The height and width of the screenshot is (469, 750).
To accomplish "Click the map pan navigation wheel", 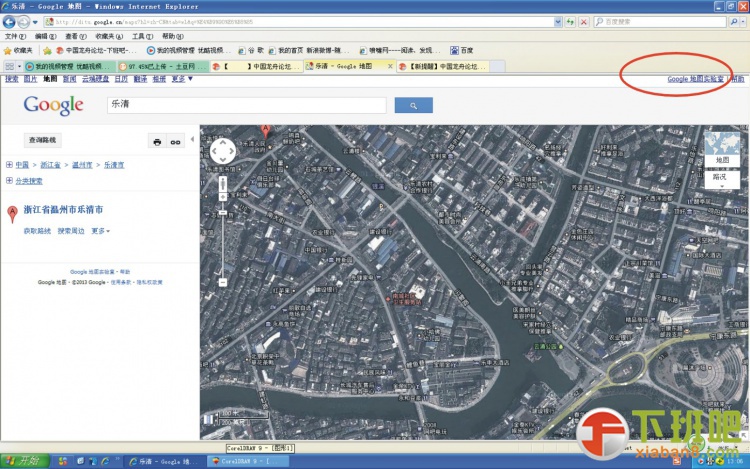I will [222, 151].
